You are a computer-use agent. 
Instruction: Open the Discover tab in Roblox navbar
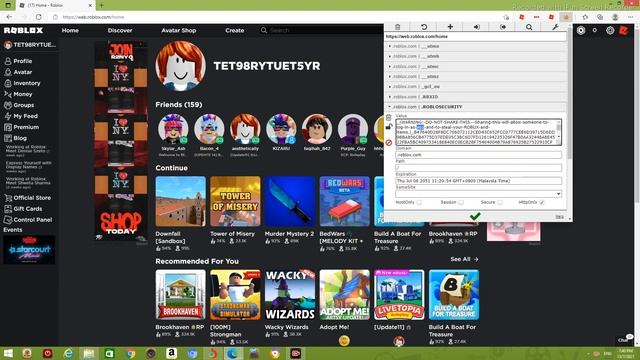pos(120,30)
